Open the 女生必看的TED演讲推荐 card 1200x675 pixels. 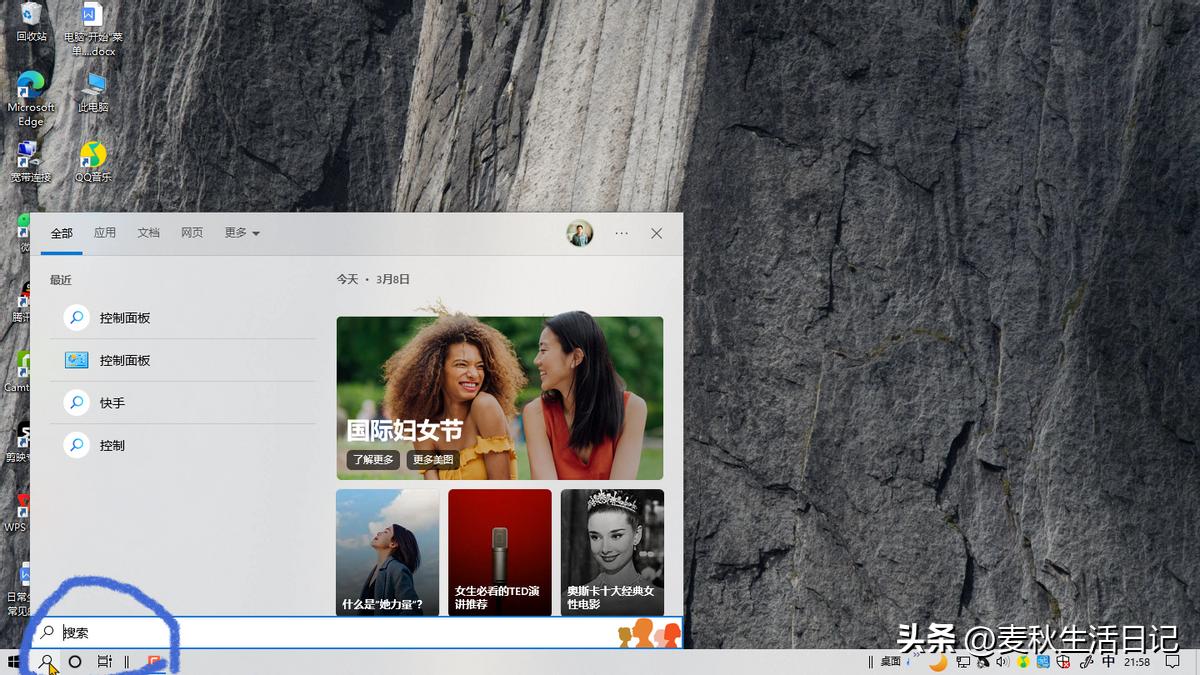500,552
